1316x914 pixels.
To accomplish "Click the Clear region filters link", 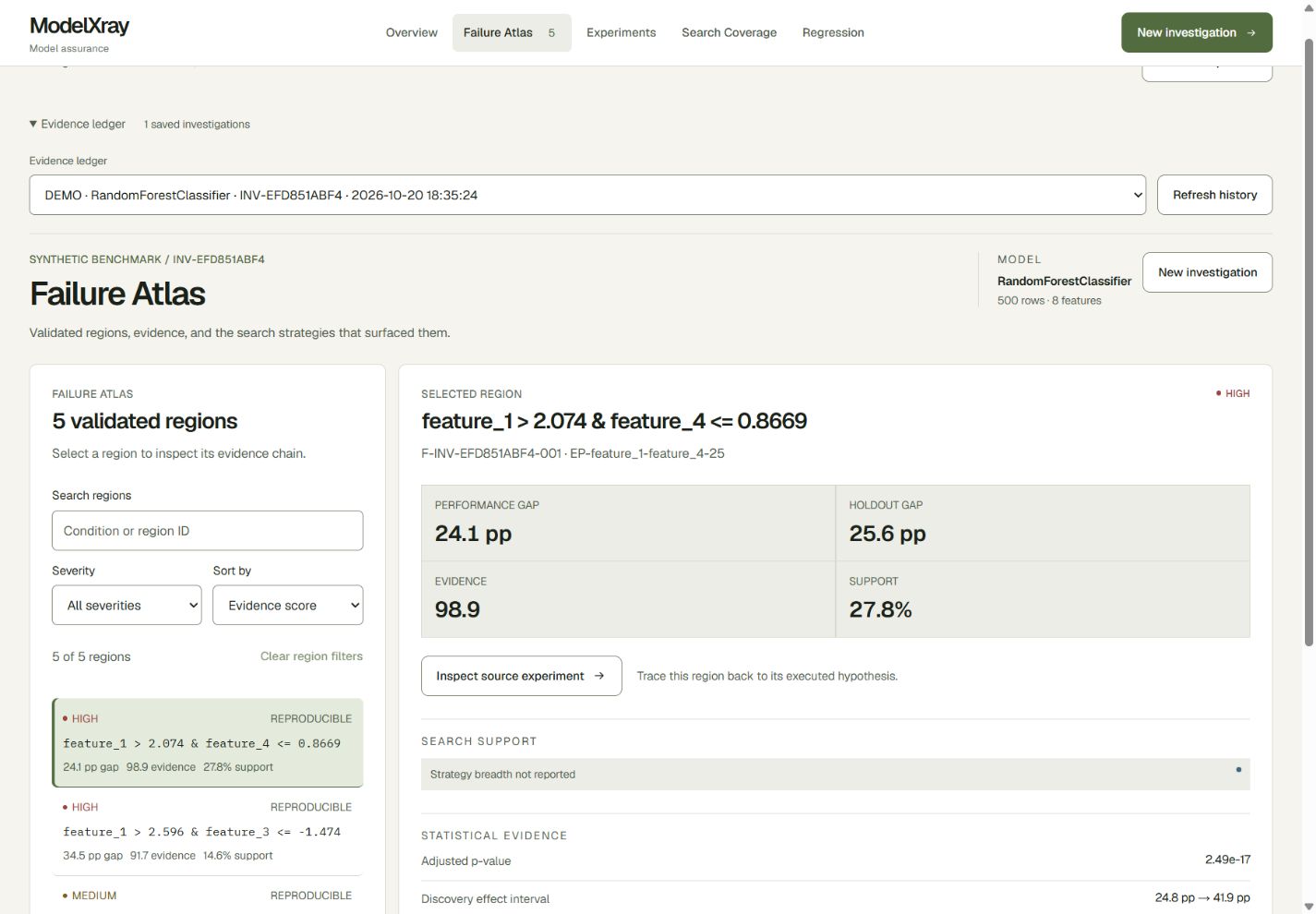I will (x=311, y=656).
